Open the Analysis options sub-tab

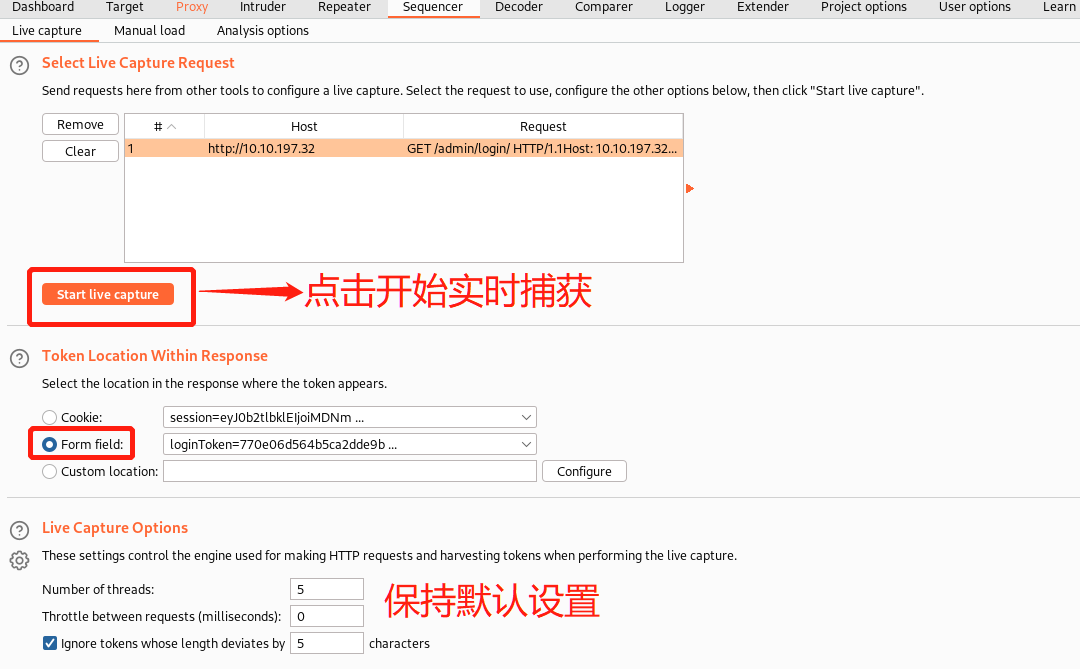tap(262, 30)
